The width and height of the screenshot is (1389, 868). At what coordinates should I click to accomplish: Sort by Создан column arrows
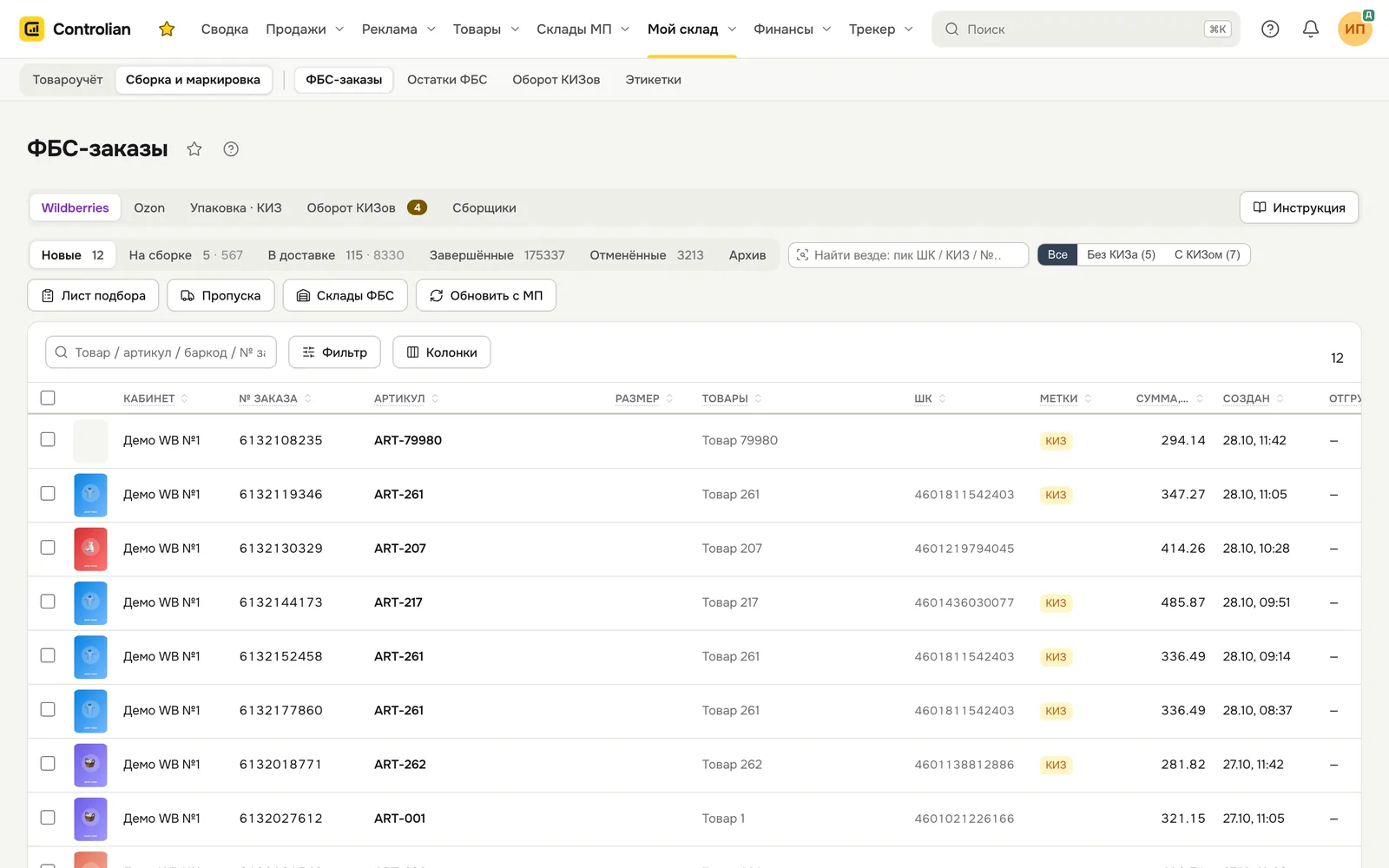[1280, 398]
